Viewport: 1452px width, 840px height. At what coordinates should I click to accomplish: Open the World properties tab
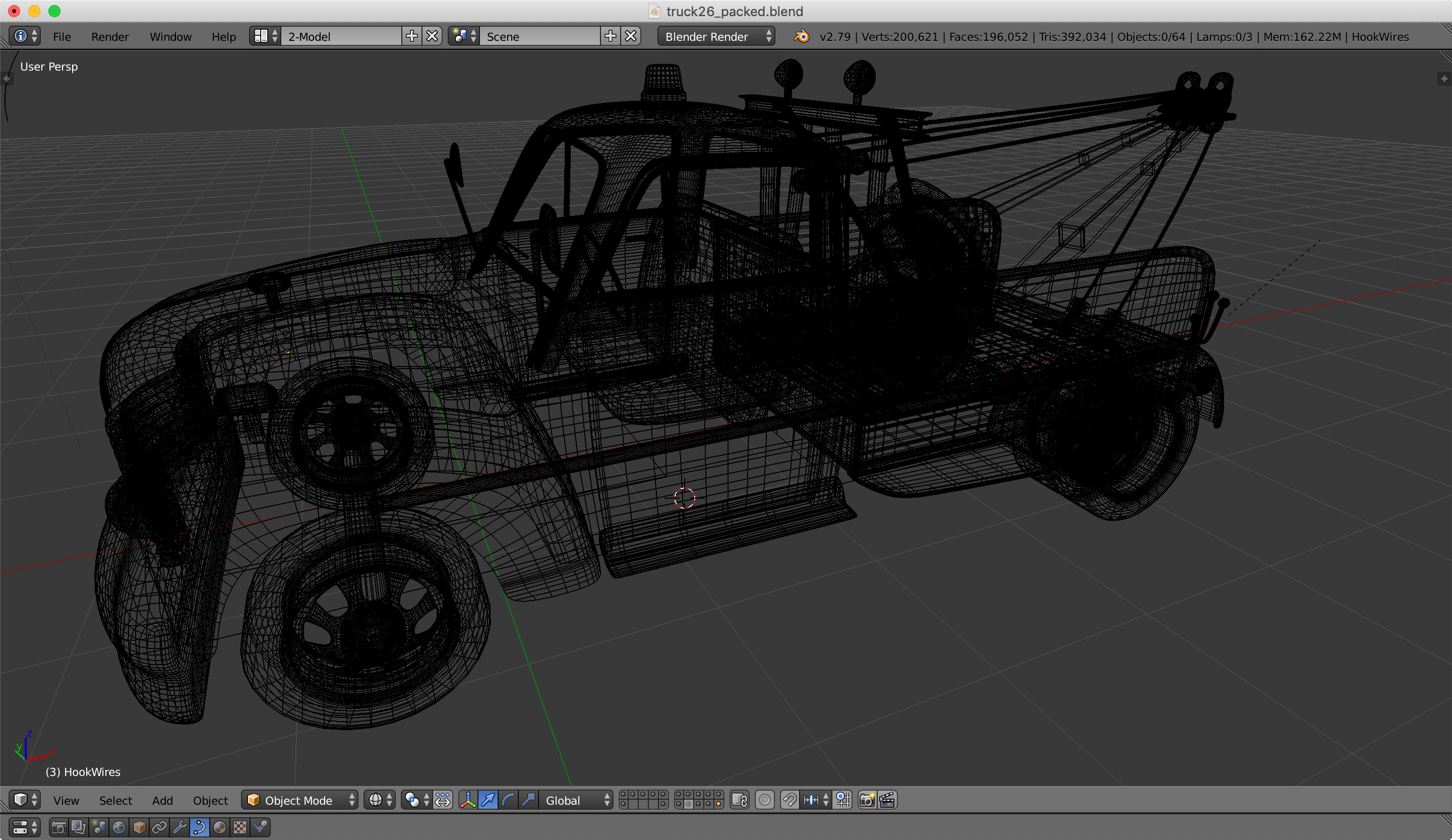tap(118, 828)
